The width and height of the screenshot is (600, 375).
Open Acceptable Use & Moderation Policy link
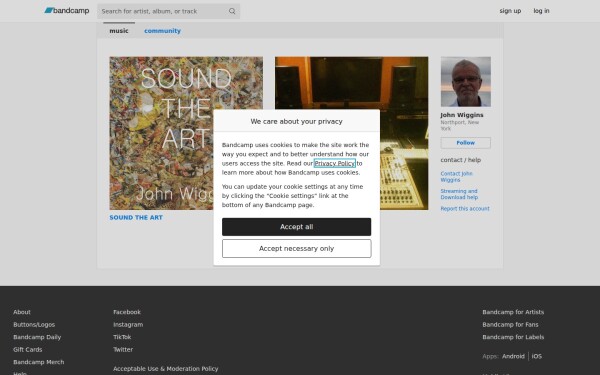(165, 368)
